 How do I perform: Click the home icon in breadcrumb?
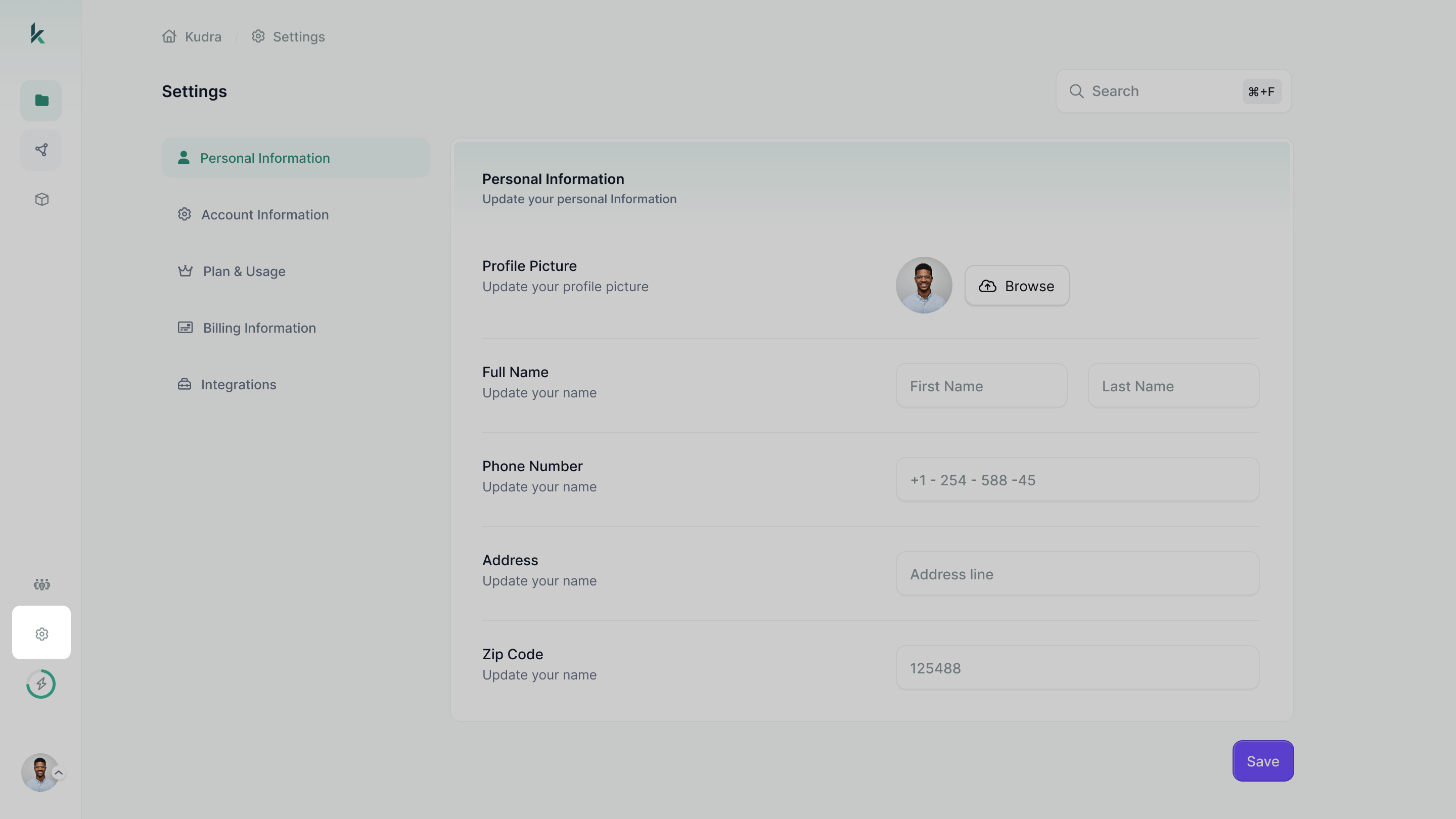coord(169,36)
